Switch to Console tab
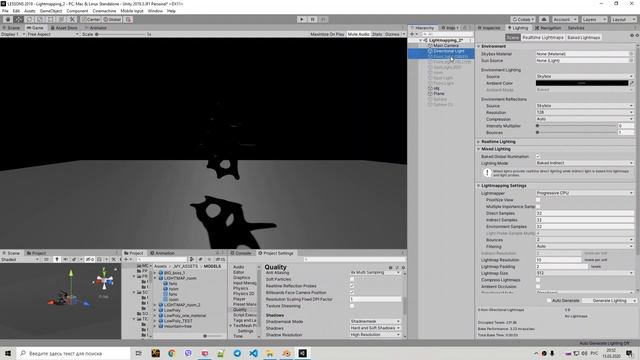Viewport: 640px width, 360px height. [x=241, y=253]
